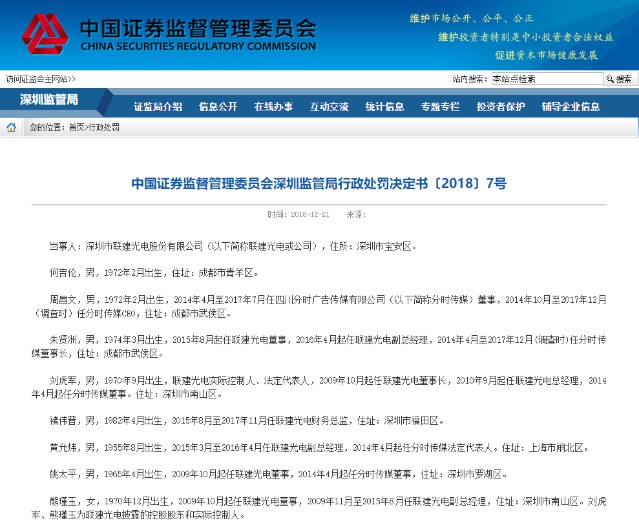
Task: Click the paragraph about 朱贤洲
Action: click(x=319, y=346)
